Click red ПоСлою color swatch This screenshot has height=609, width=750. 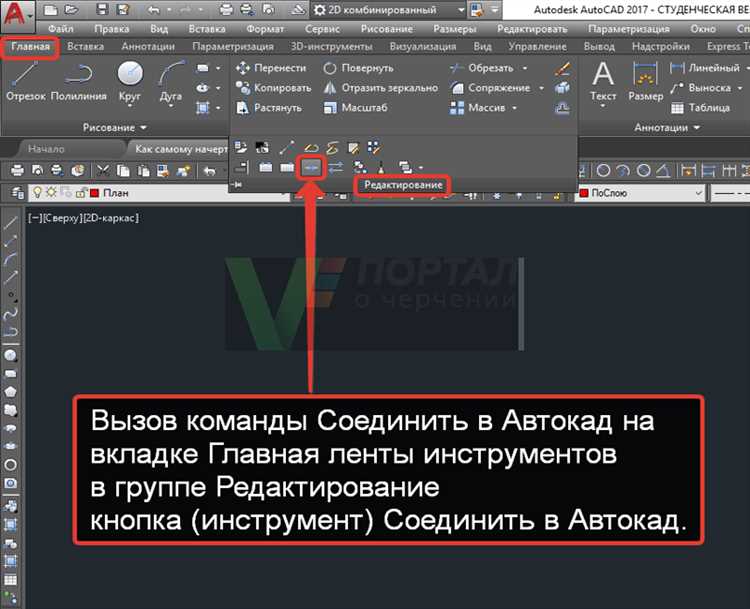(x=584, y=193)
